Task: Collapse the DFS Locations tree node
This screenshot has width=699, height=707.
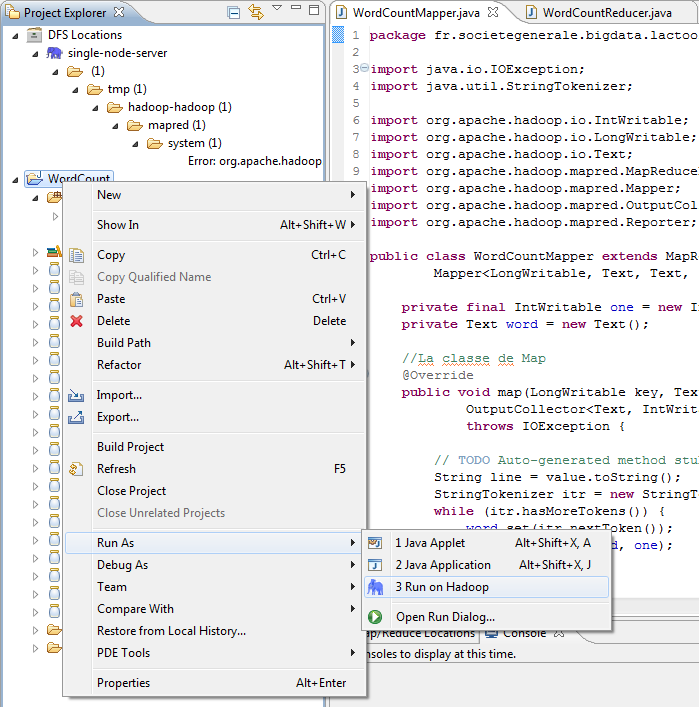Action: click(x=17, y=35)
